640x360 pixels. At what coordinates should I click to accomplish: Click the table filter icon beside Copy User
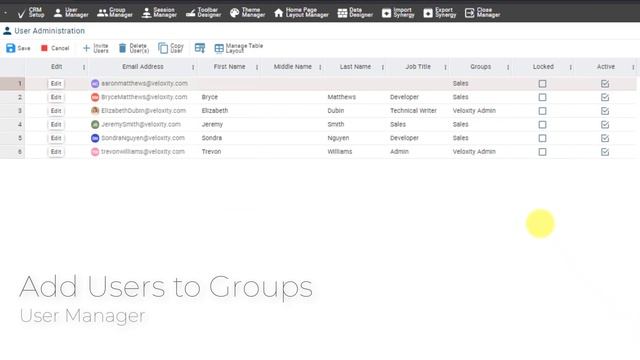pos(200,48)
